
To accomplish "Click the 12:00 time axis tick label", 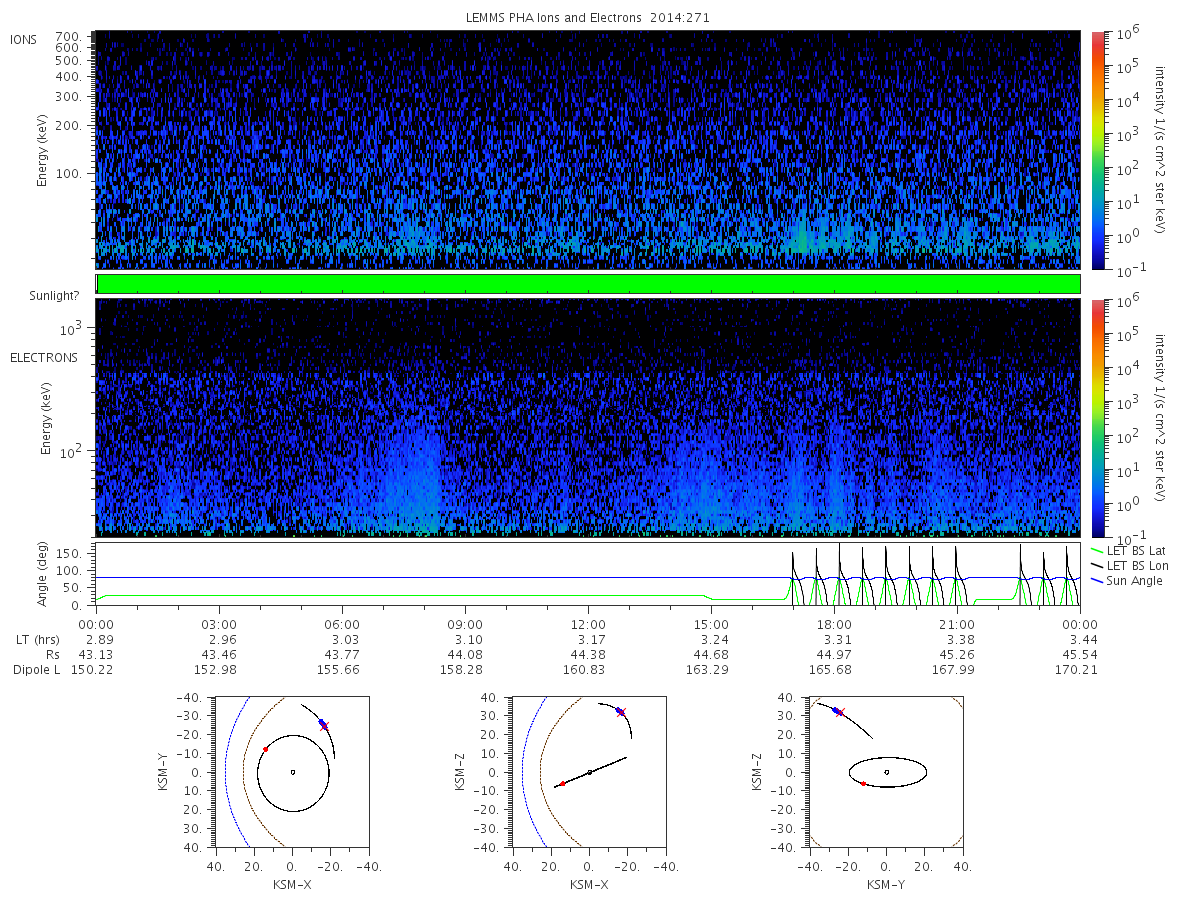I will pos(588,623).
